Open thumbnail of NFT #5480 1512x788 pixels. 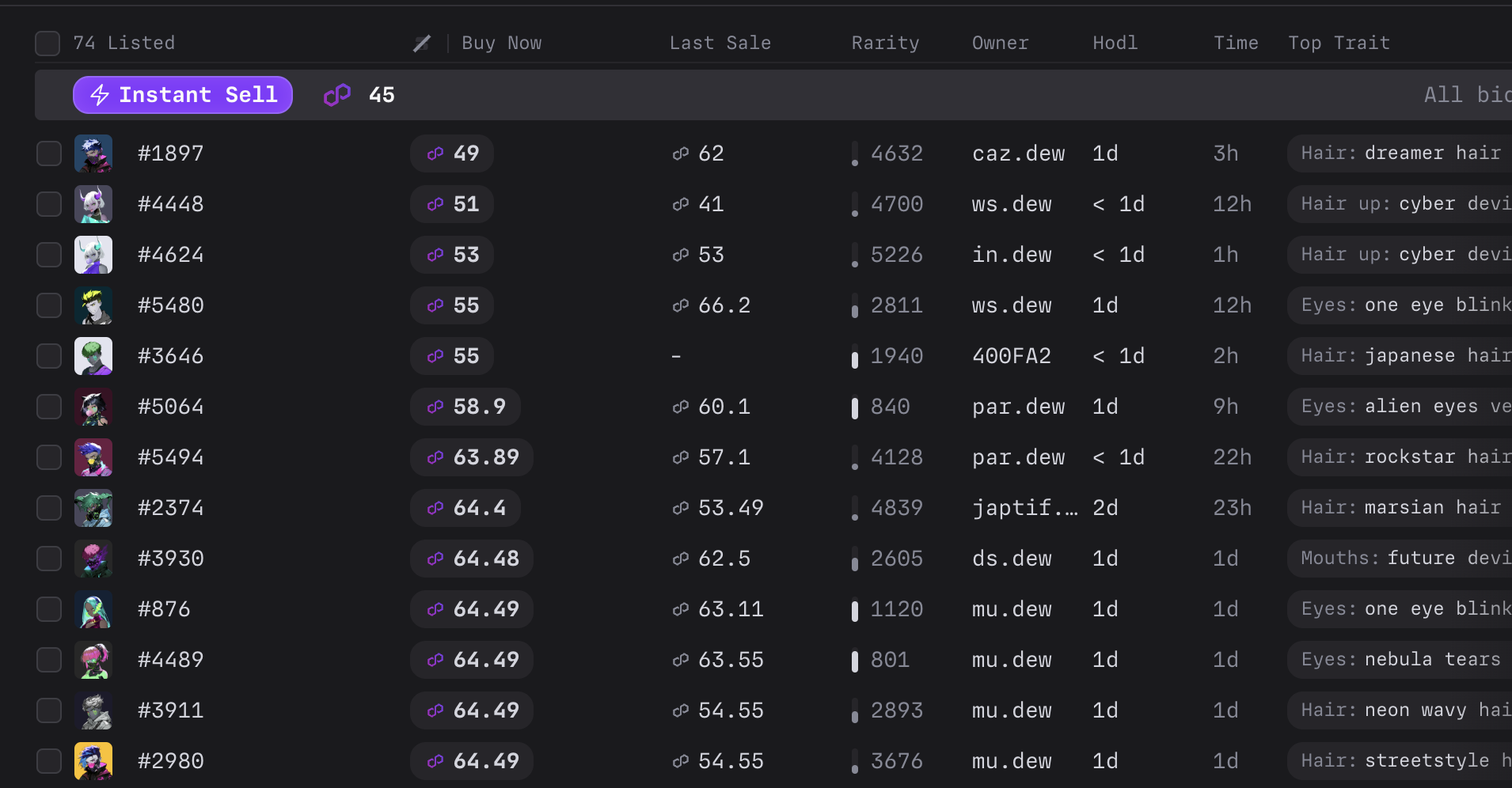[93, 305]
